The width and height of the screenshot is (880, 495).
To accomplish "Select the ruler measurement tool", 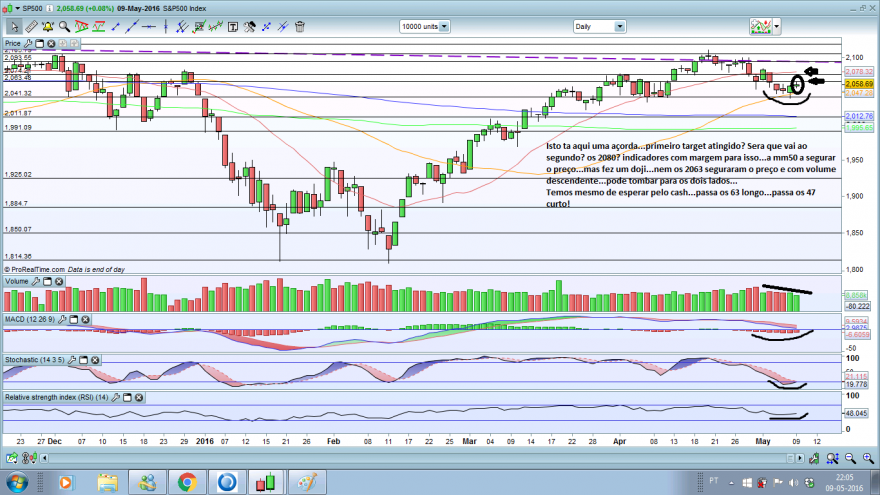I will coord(31,26).
